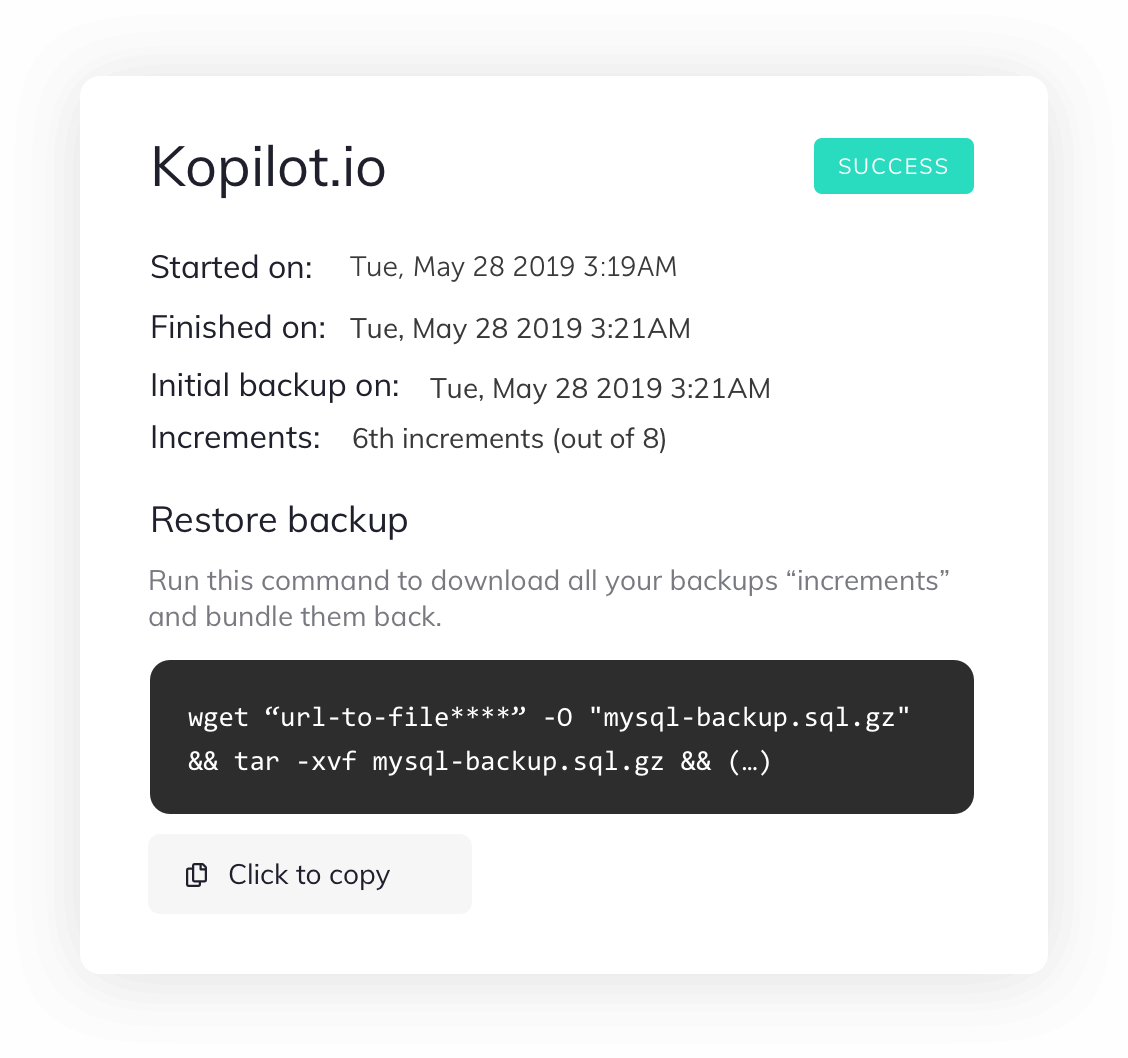Click the "Restore backup" section heading

pos(279,520)
